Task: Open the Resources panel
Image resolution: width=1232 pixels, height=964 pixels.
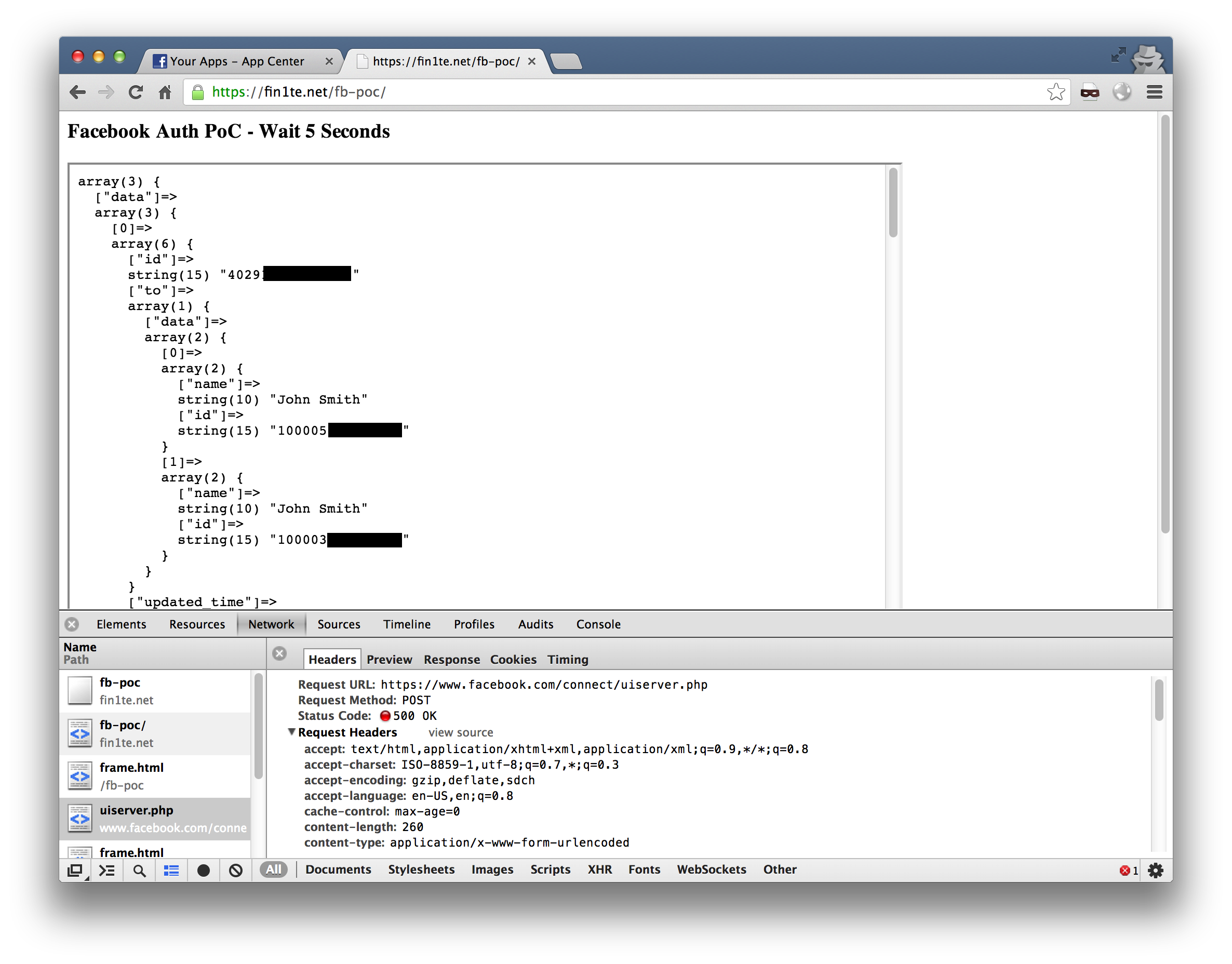Action: click(197, 624)
